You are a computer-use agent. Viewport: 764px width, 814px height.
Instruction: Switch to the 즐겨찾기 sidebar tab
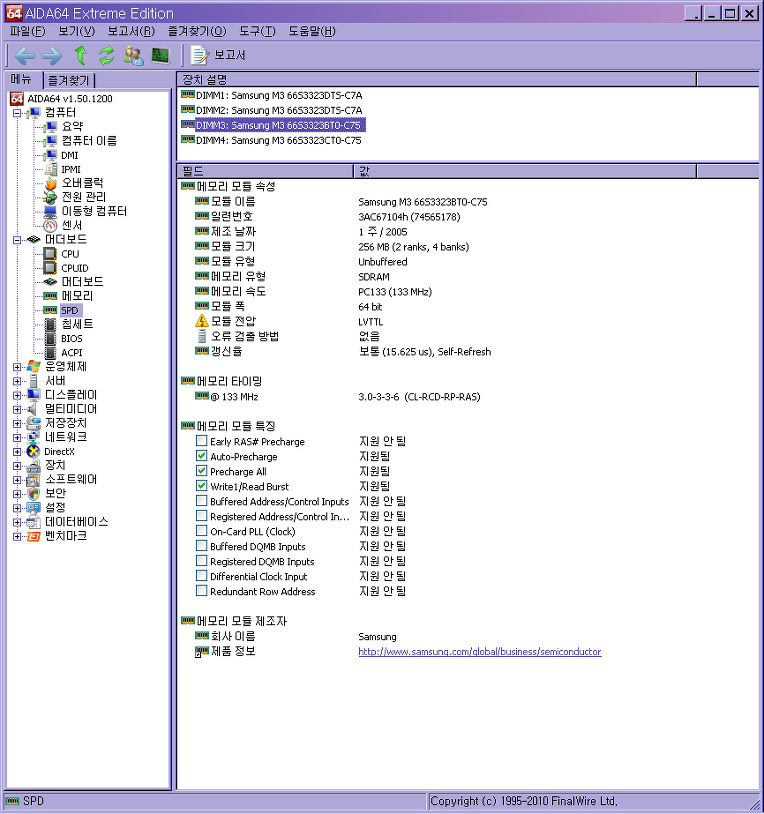coord(68,80)
